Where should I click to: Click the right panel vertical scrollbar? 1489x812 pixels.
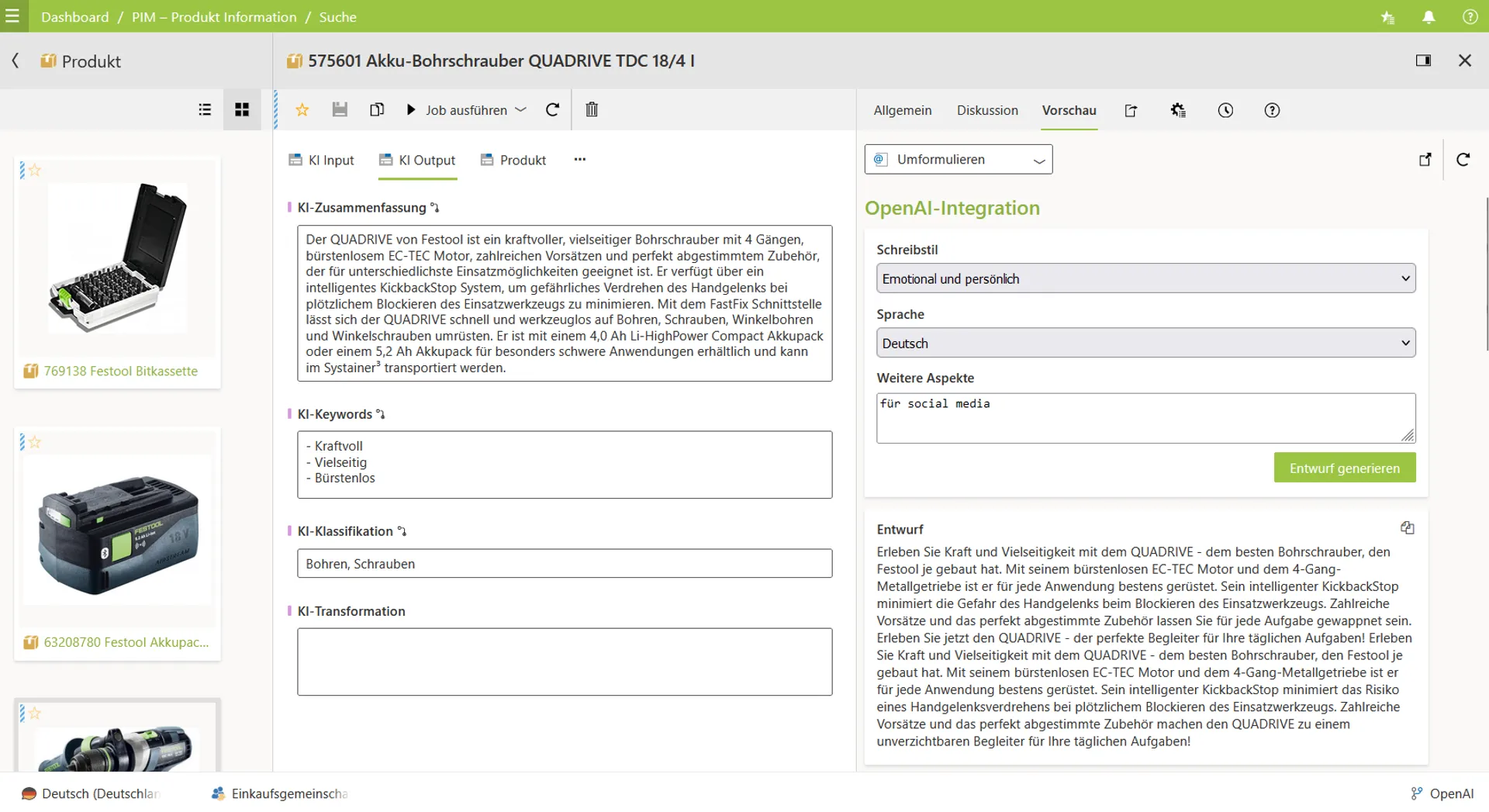1486,274
